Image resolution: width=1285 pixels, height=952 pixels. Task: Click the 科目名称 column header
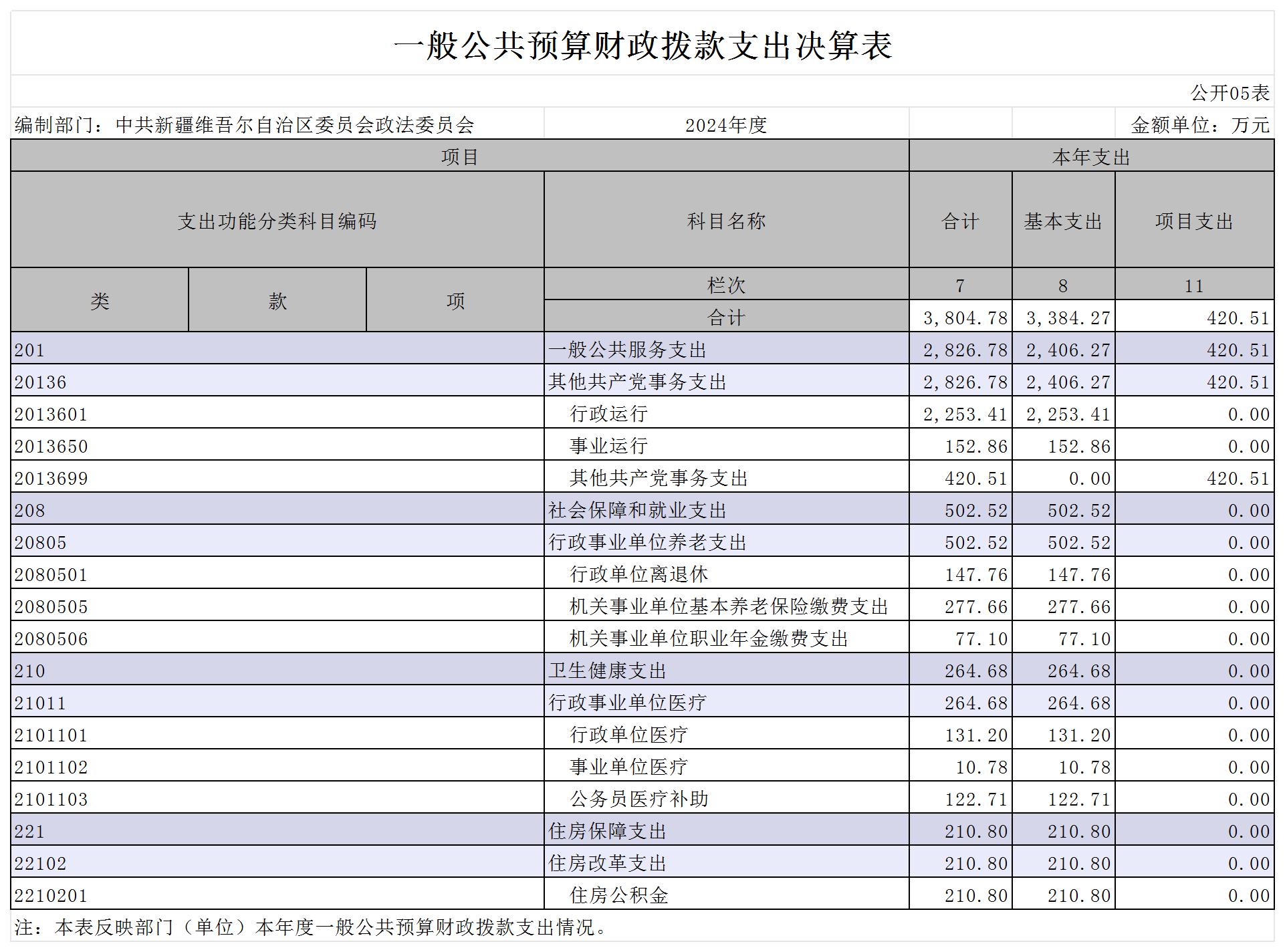pos(726,221)
